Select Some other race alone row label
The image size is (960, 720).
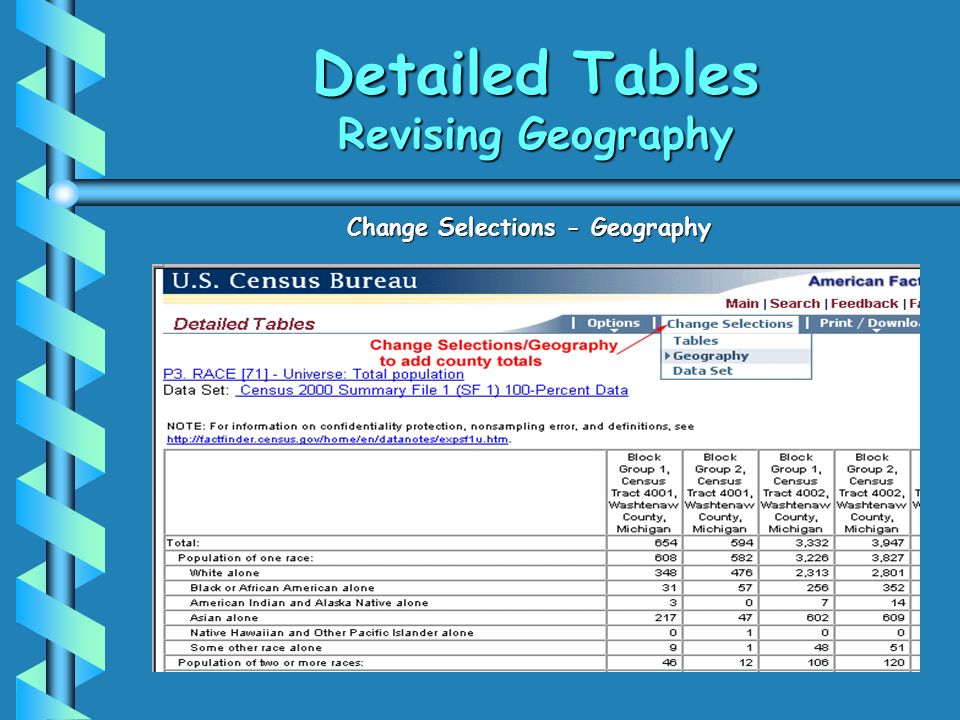point(255,648)
